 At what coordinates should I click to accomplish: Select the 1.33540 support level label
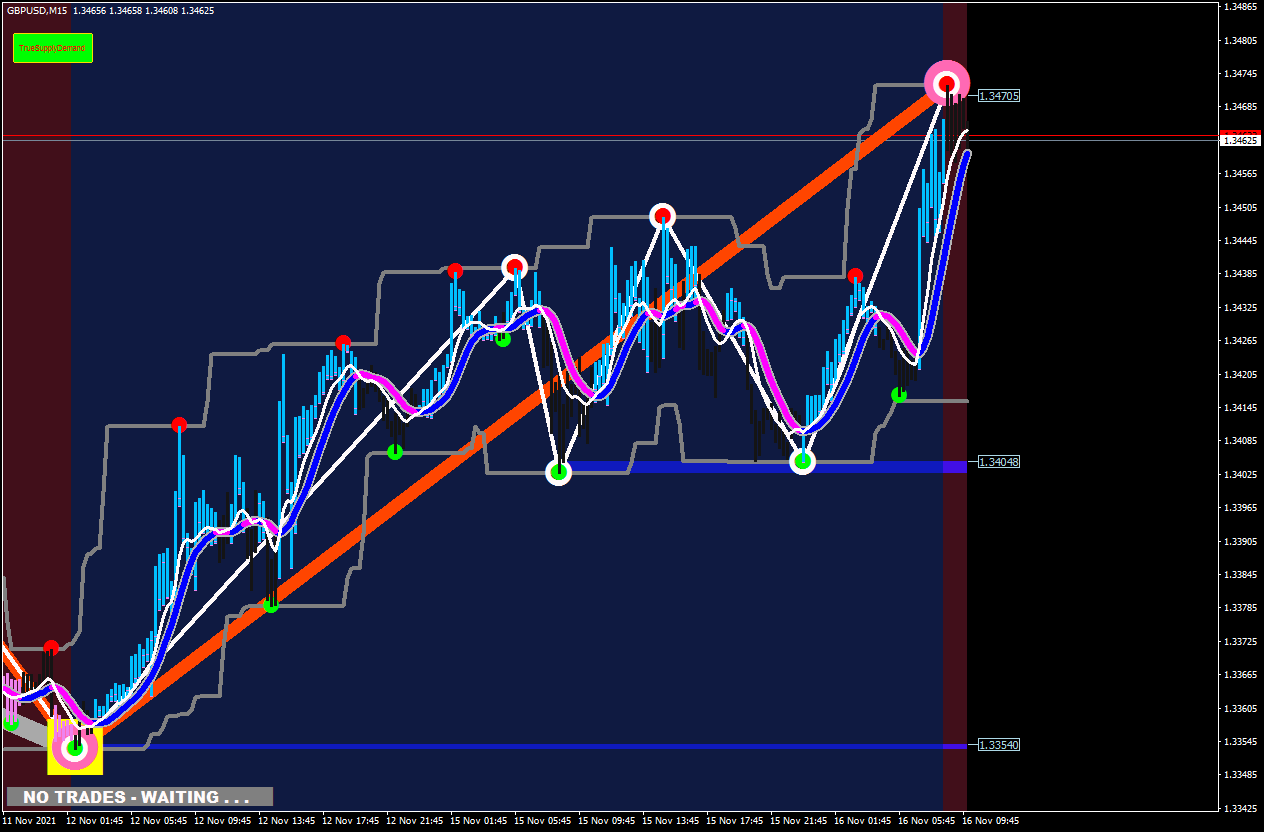point(999,745)
